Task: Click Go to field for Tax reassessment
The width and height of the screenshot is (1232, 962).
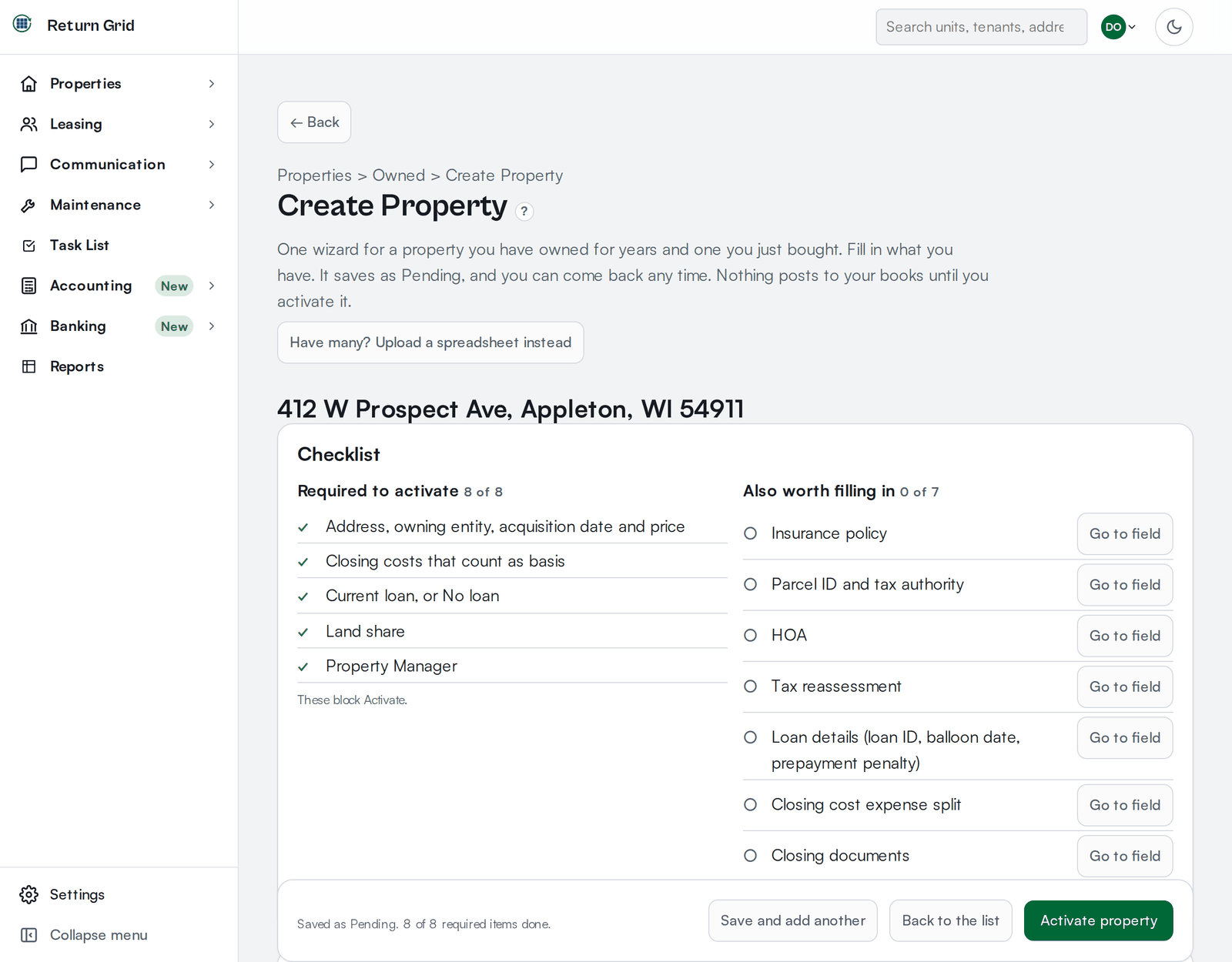Action: click(1125, 686)
